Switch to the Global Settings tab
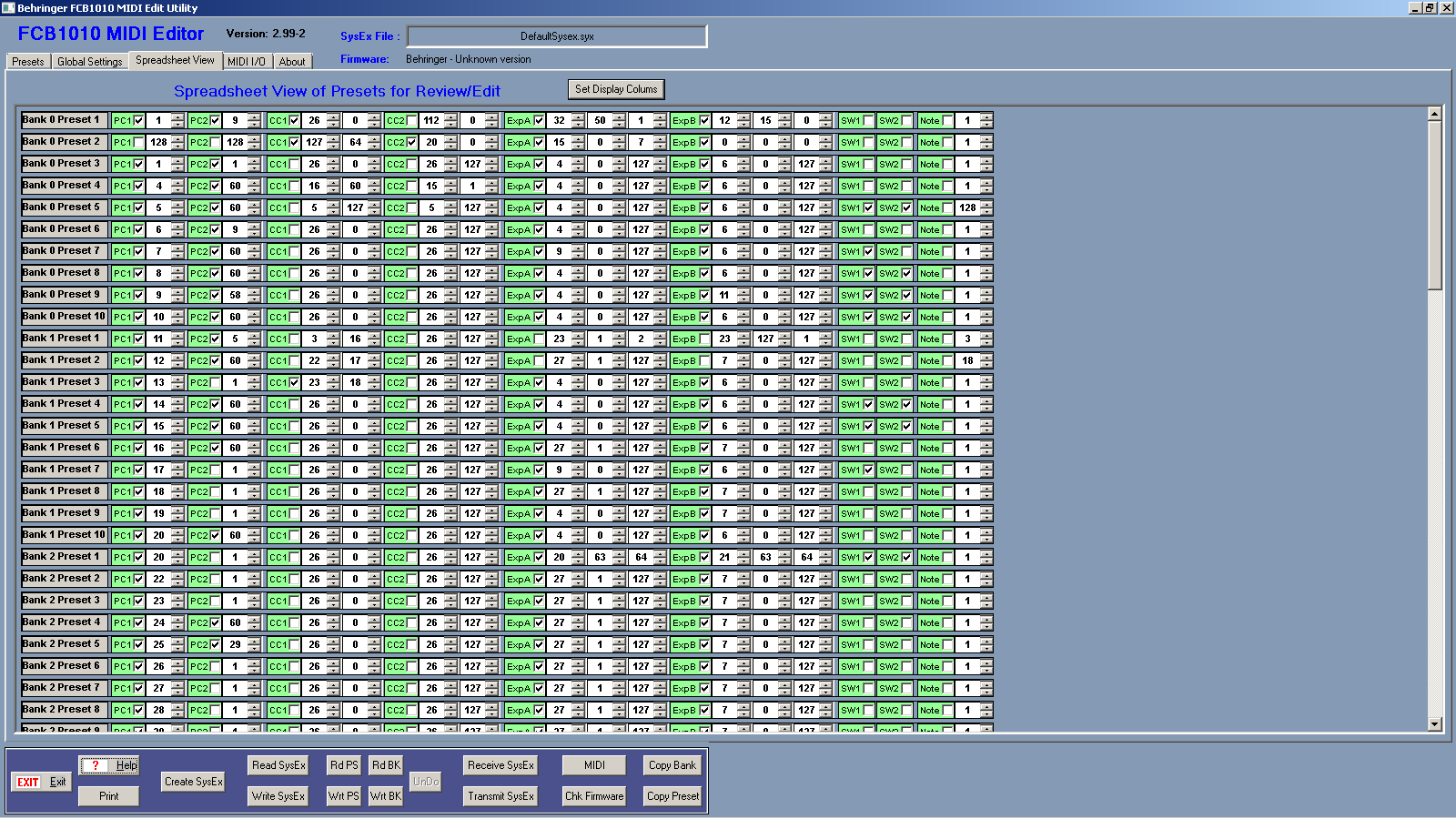1456x819 pixels. tap(89, 62)
